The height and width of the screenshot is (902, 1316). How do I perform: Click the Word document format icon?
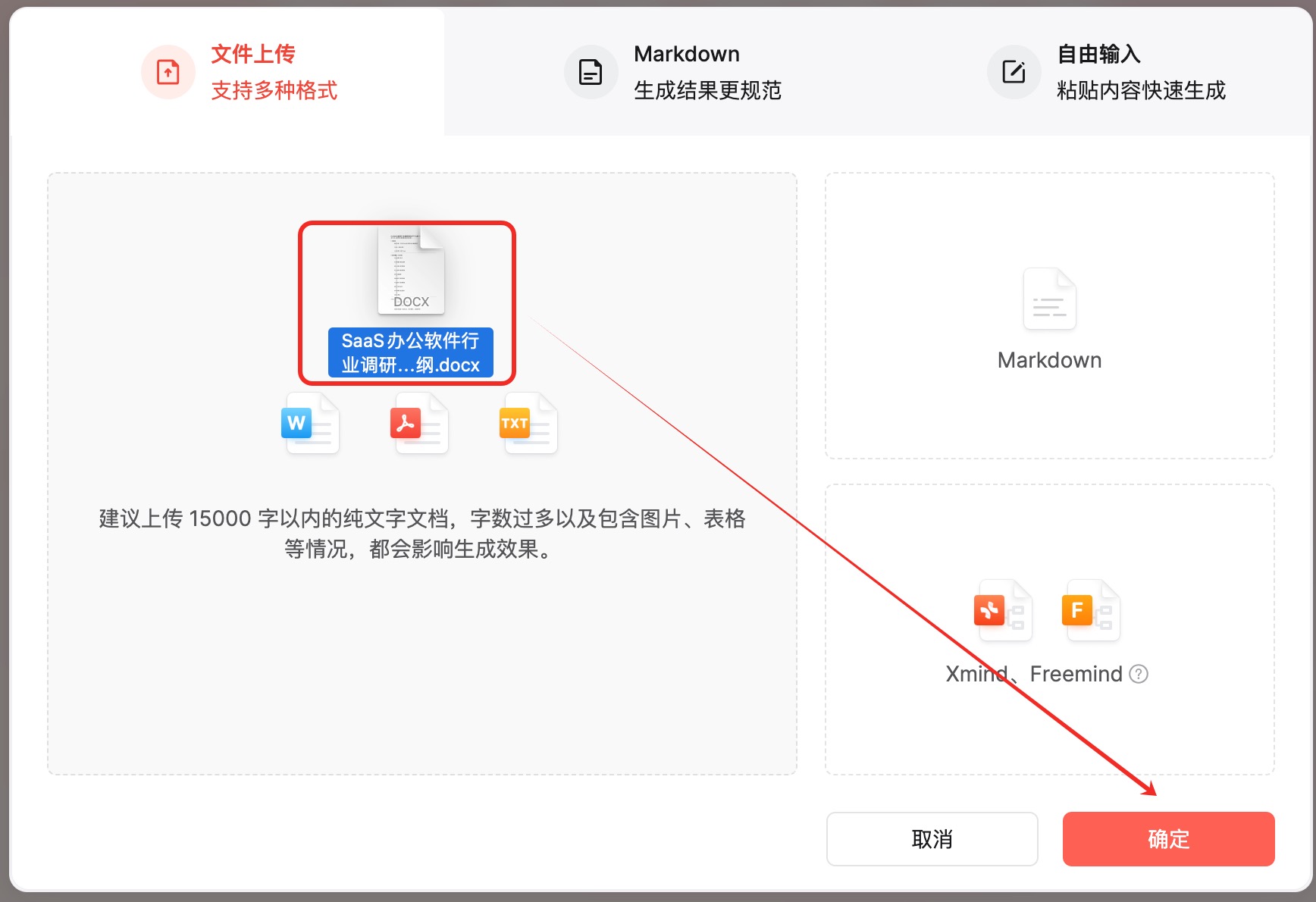pyautogui.click(x=310, y=423)
